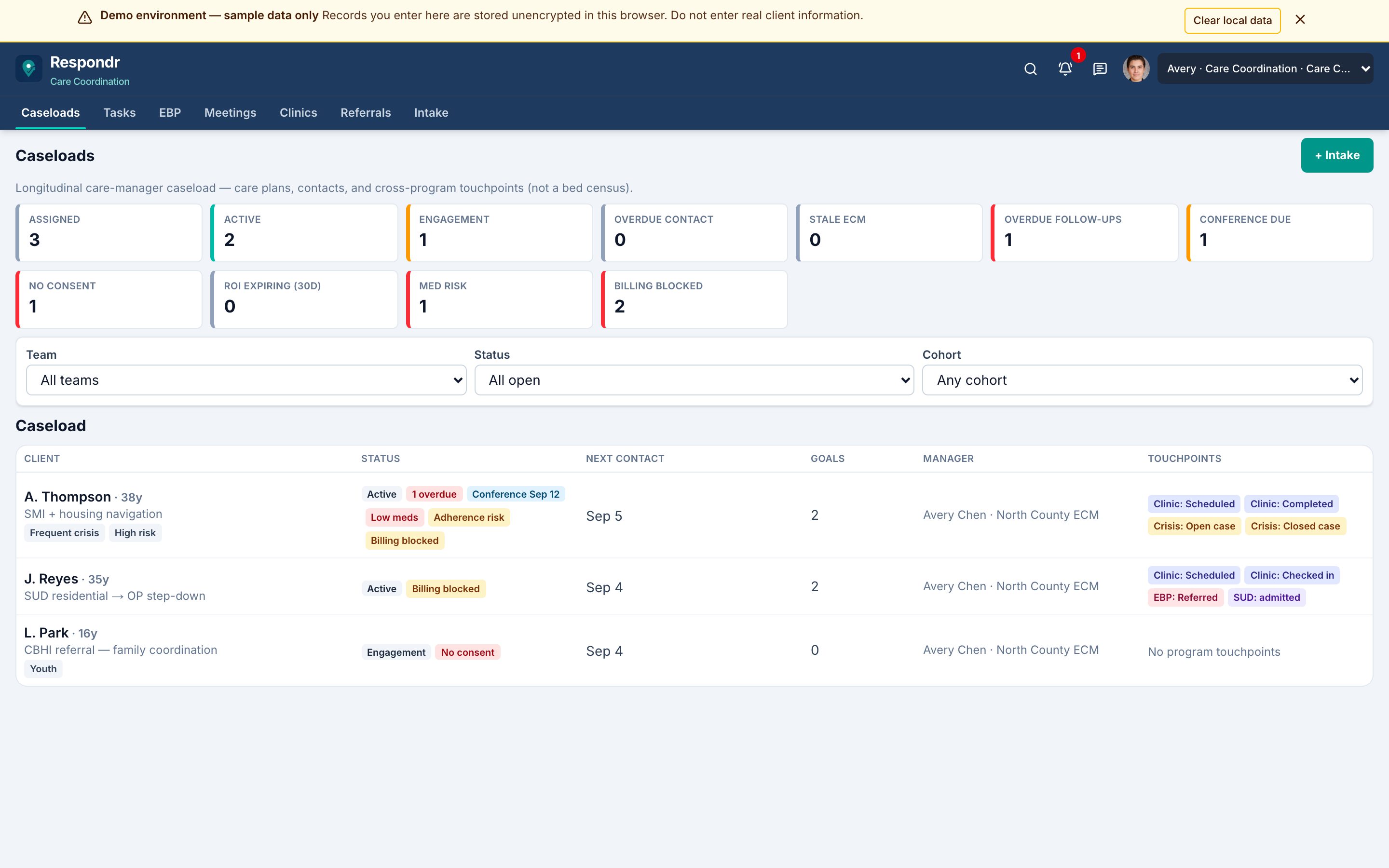Switch to the Clinics tab
Screen dimensions: 1389x868
299,112
